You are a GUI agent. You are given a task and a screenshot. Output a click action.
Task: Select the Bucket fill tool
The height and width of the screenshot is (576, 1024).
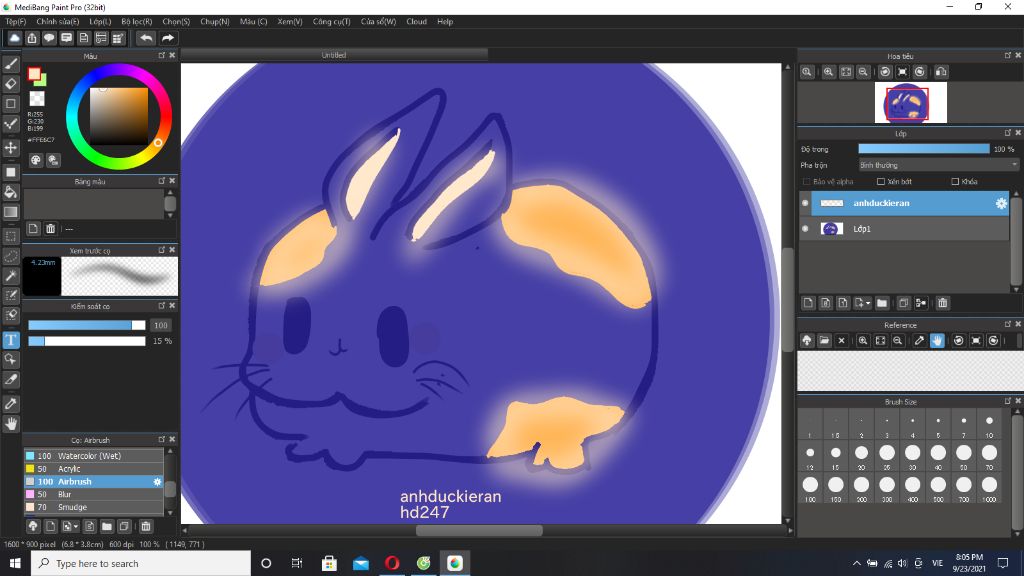(x=11, y=192)
